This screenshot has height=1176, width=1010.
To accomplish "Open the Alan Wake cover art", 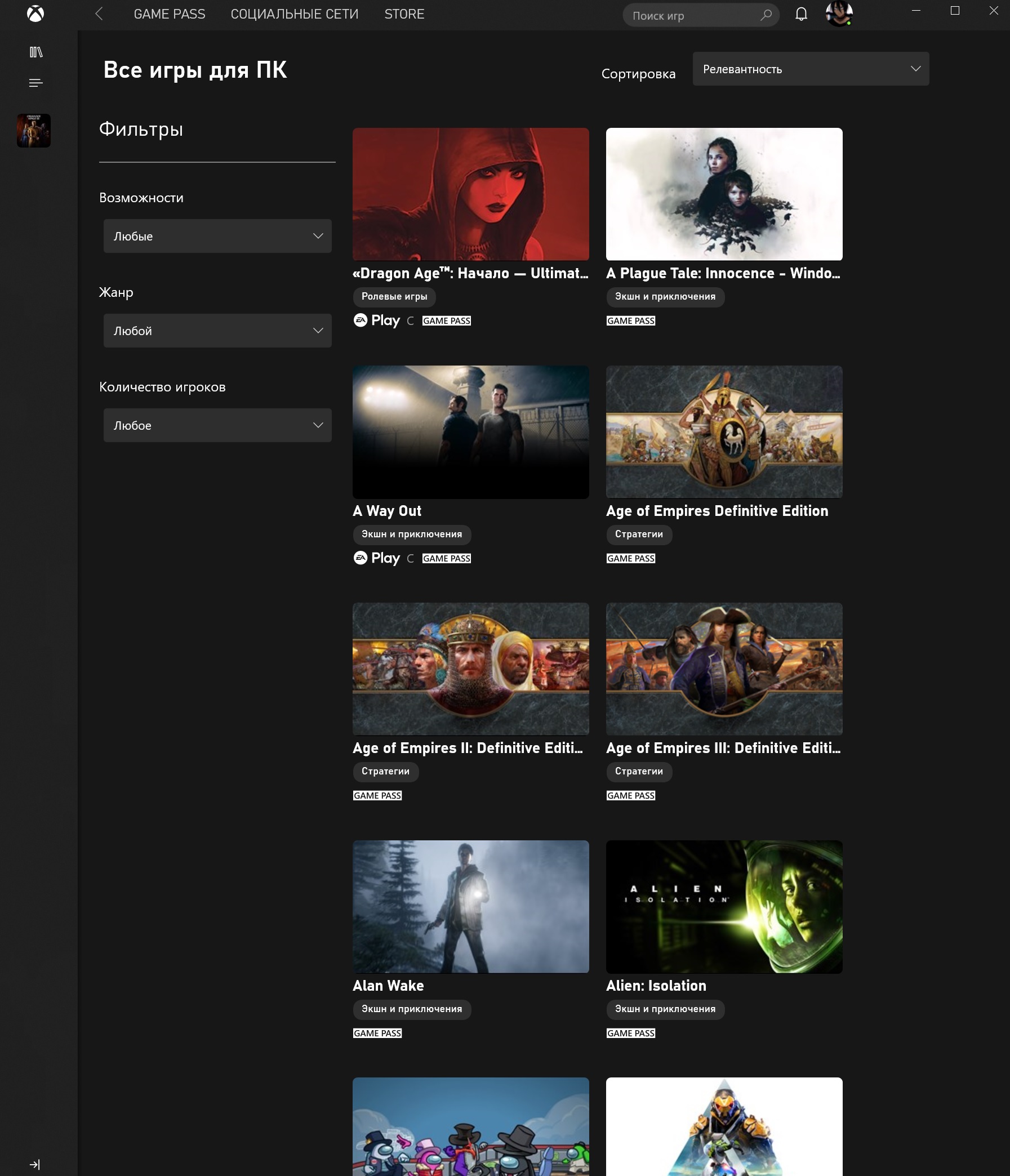I will (471, 907).
